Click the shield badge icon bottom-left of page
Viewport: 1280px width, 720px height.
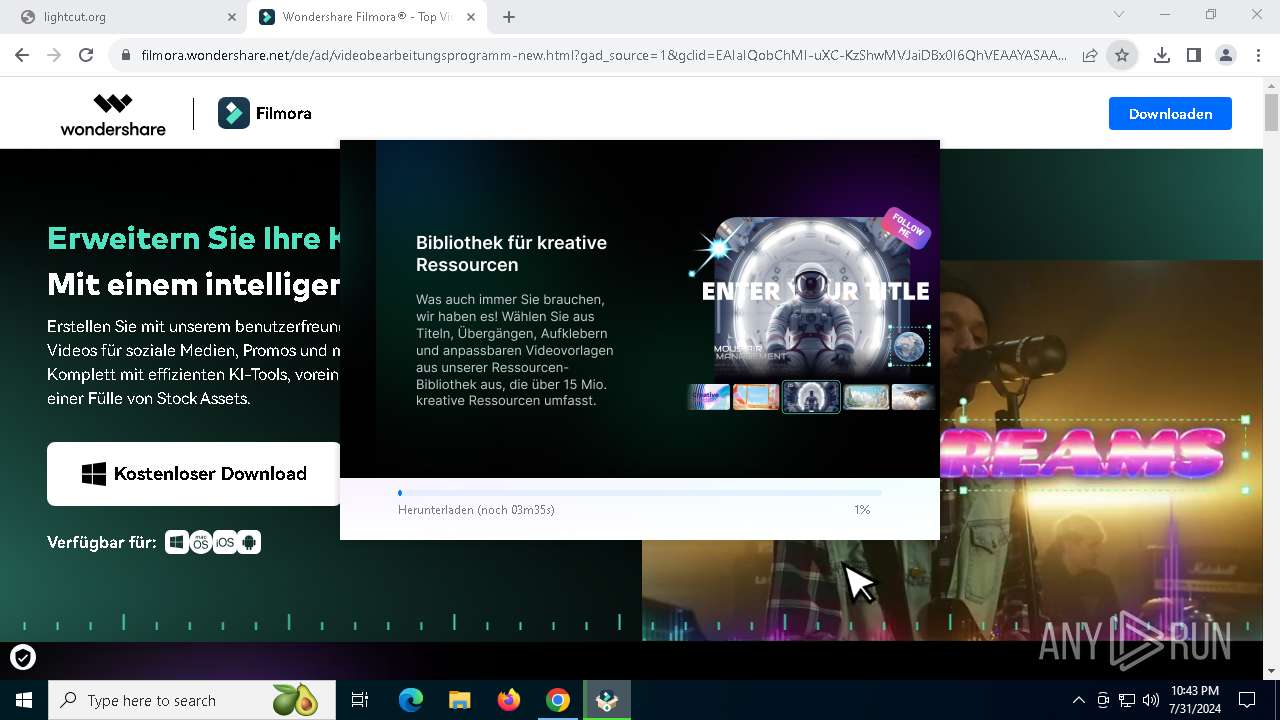click(23, 657)
